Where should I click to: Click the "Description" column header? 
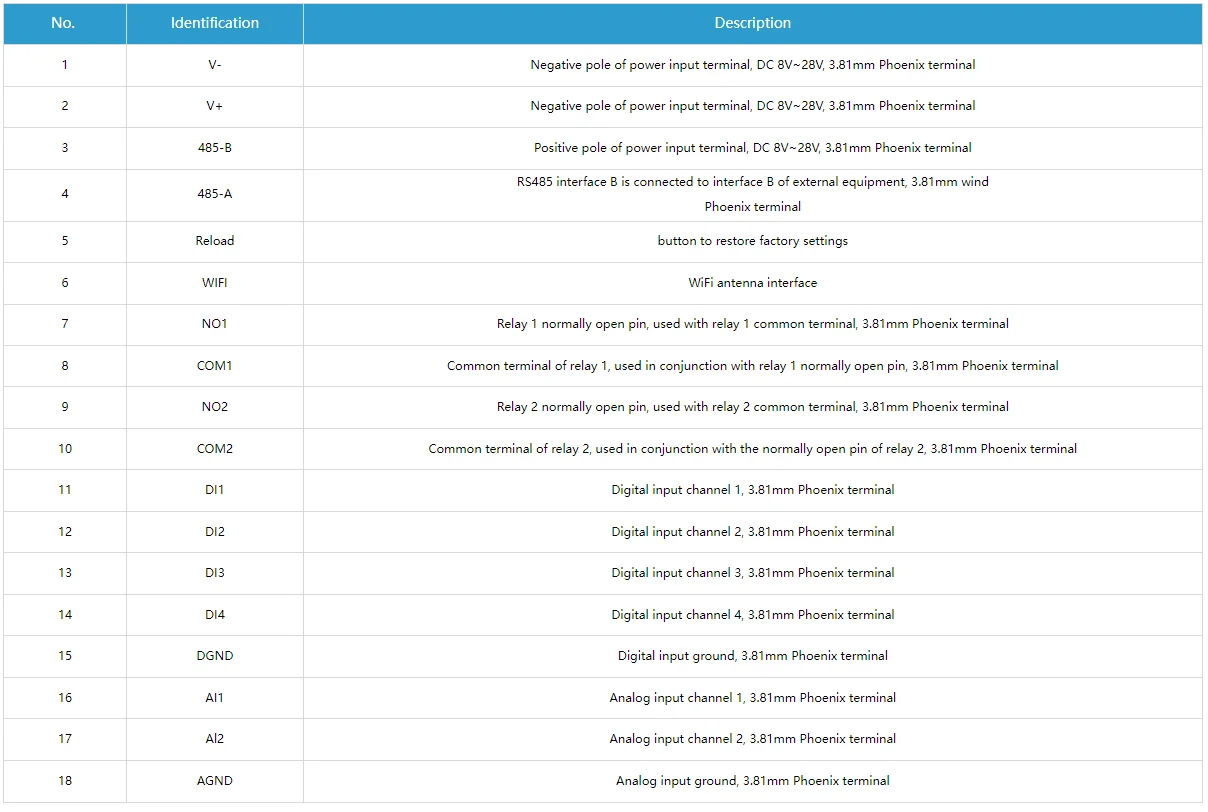pos(752,23)
